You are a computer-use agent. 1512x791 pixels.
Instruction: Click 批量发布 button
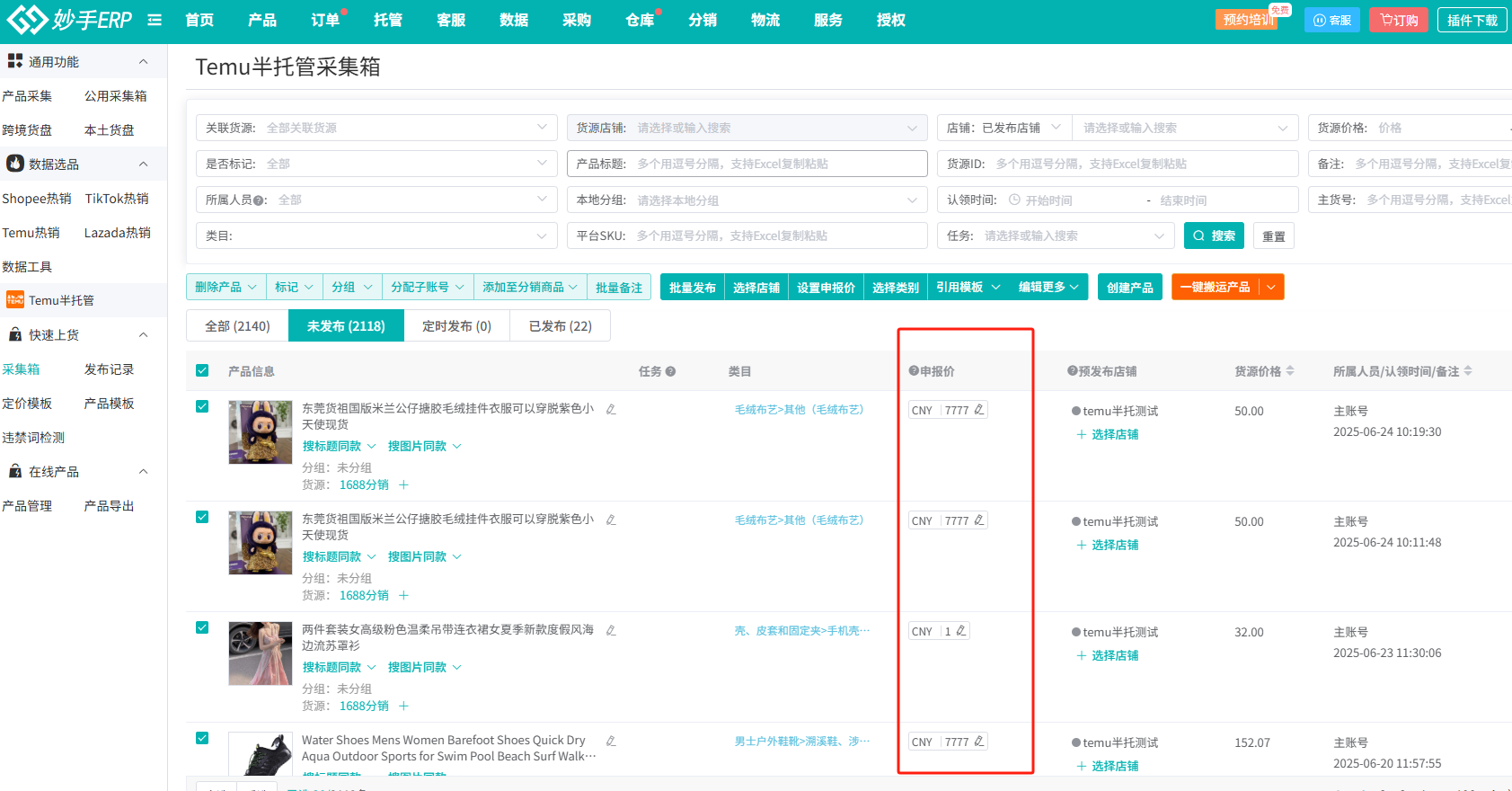pyautogui.click(x=693, y=287)
